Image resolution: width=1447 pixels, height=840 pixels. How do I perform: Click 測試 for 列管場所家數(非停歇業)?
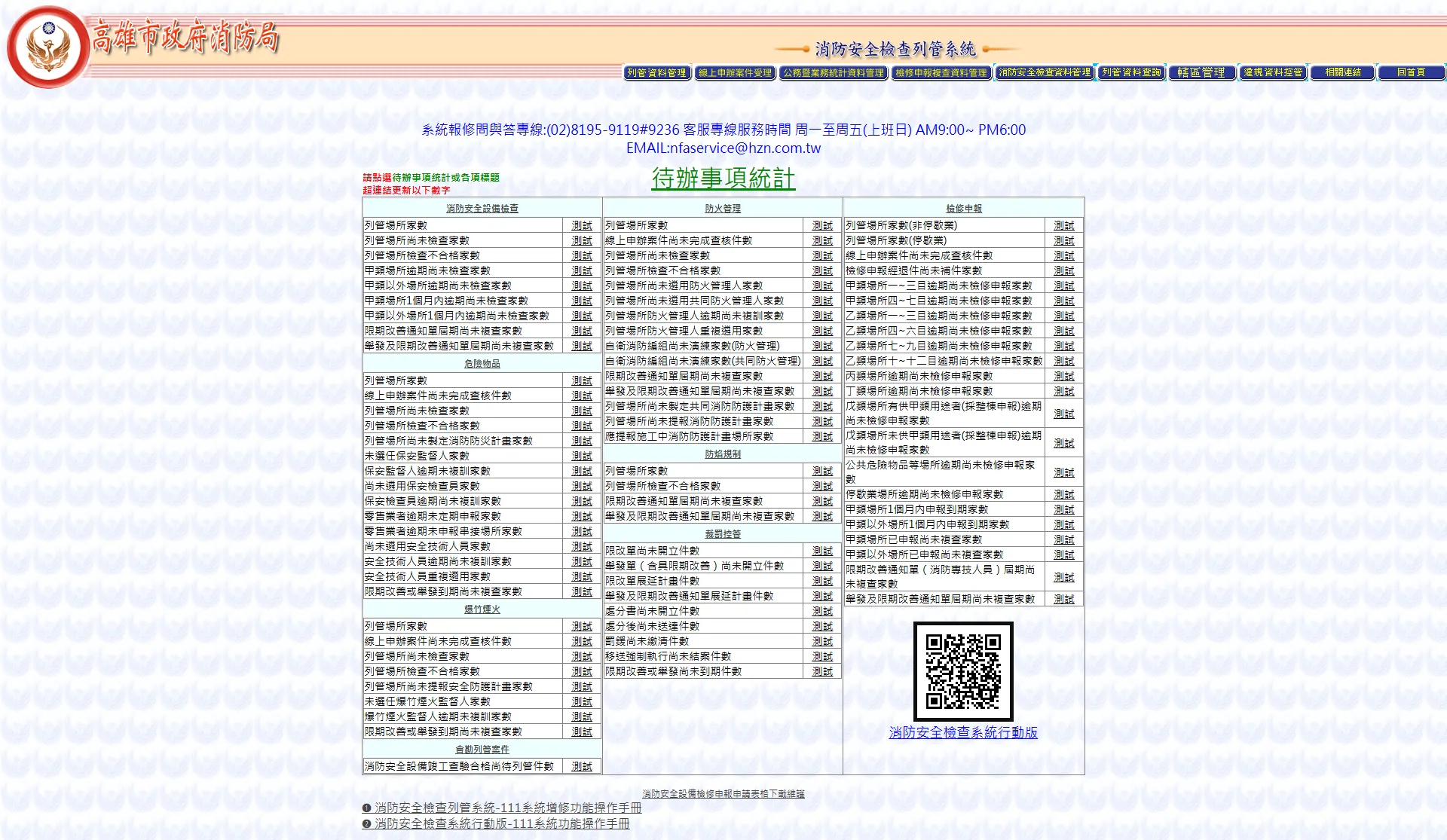[x=1064, y=225]
